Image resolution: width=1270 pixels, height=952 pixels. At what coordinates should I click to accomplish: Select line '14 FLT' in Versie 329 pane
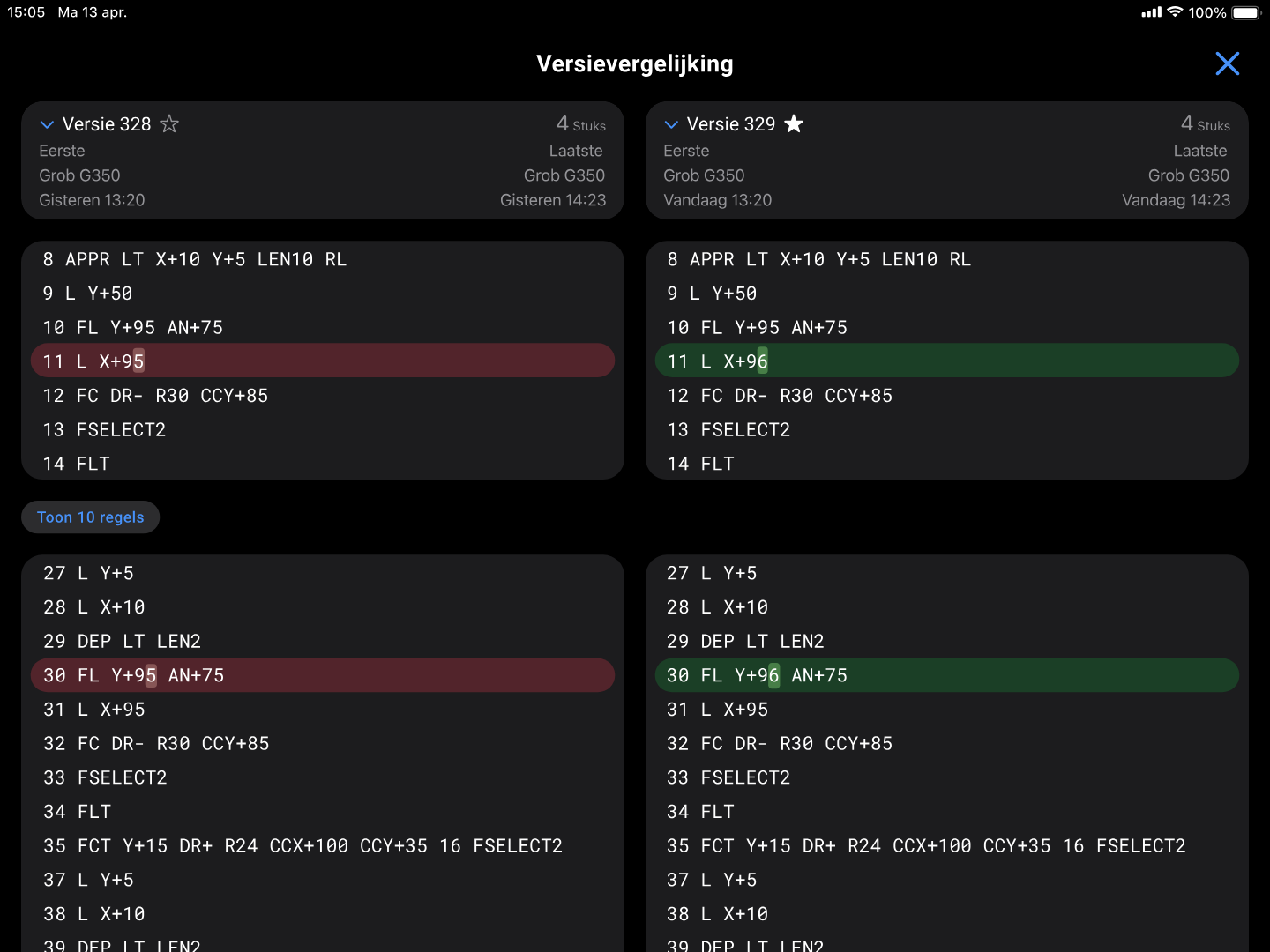947,464
